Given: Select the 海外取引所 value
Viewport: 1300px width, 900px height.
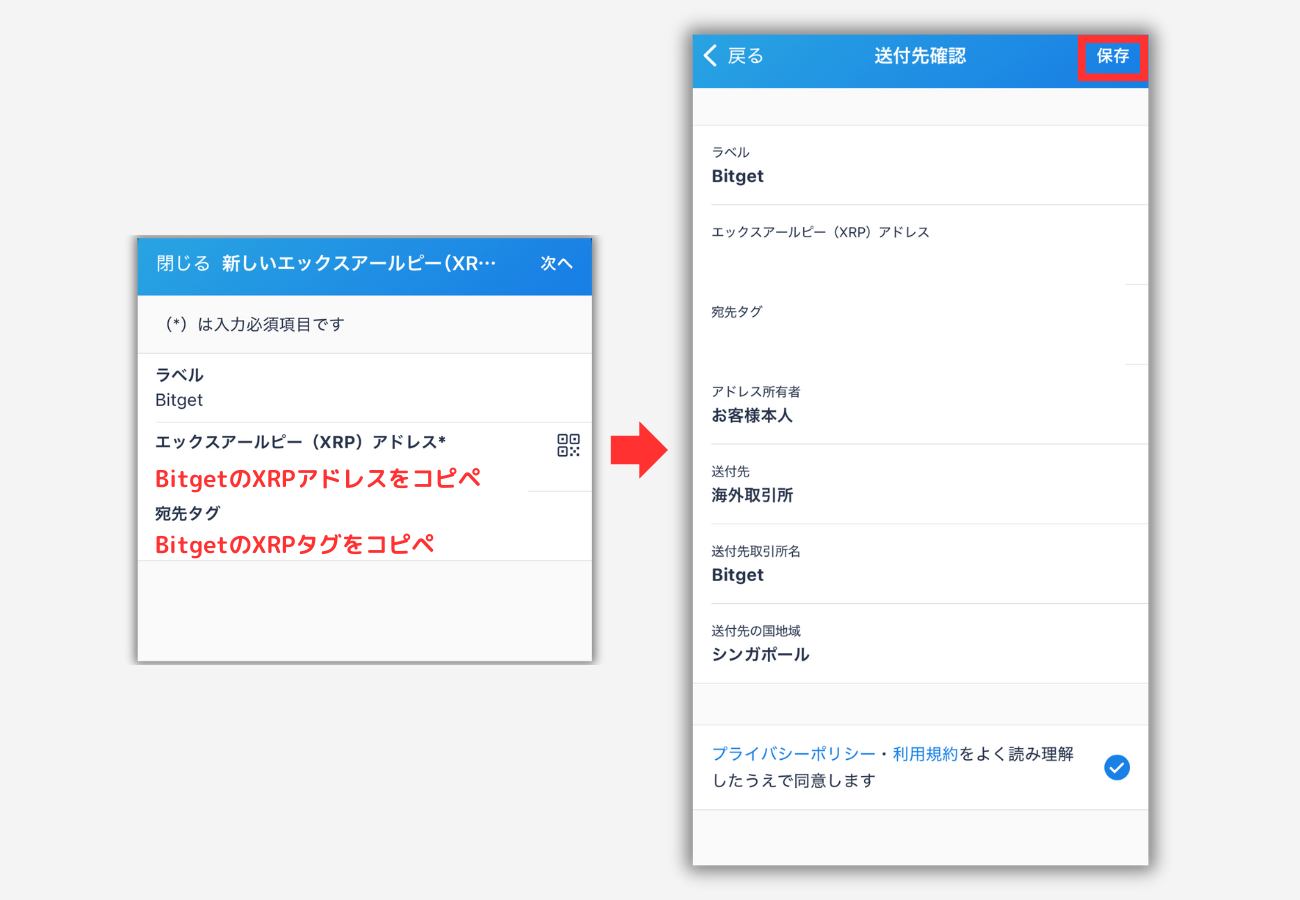Looking at the screenshot, I should pos(752,495).
